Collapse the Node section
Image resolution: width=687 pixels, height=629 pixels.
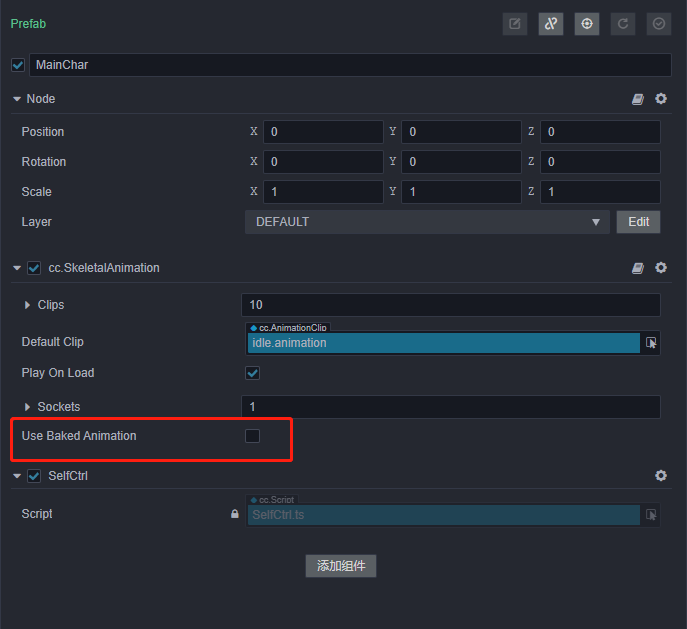click(17, 99)
